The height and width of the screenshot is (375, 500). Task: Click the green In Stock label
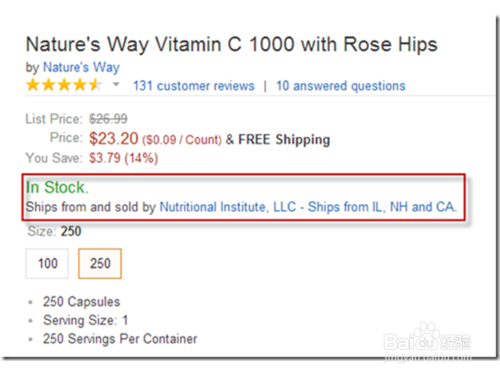[x=57, y=187]
